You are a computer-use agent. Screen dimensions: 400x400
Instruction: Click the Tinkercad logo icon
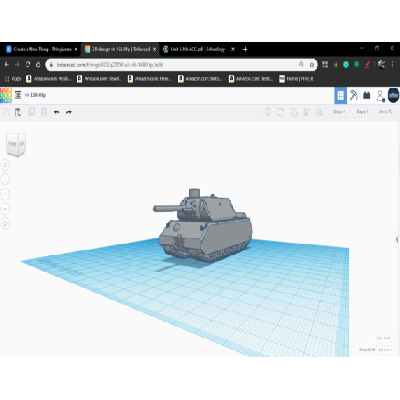coord(6,95)
